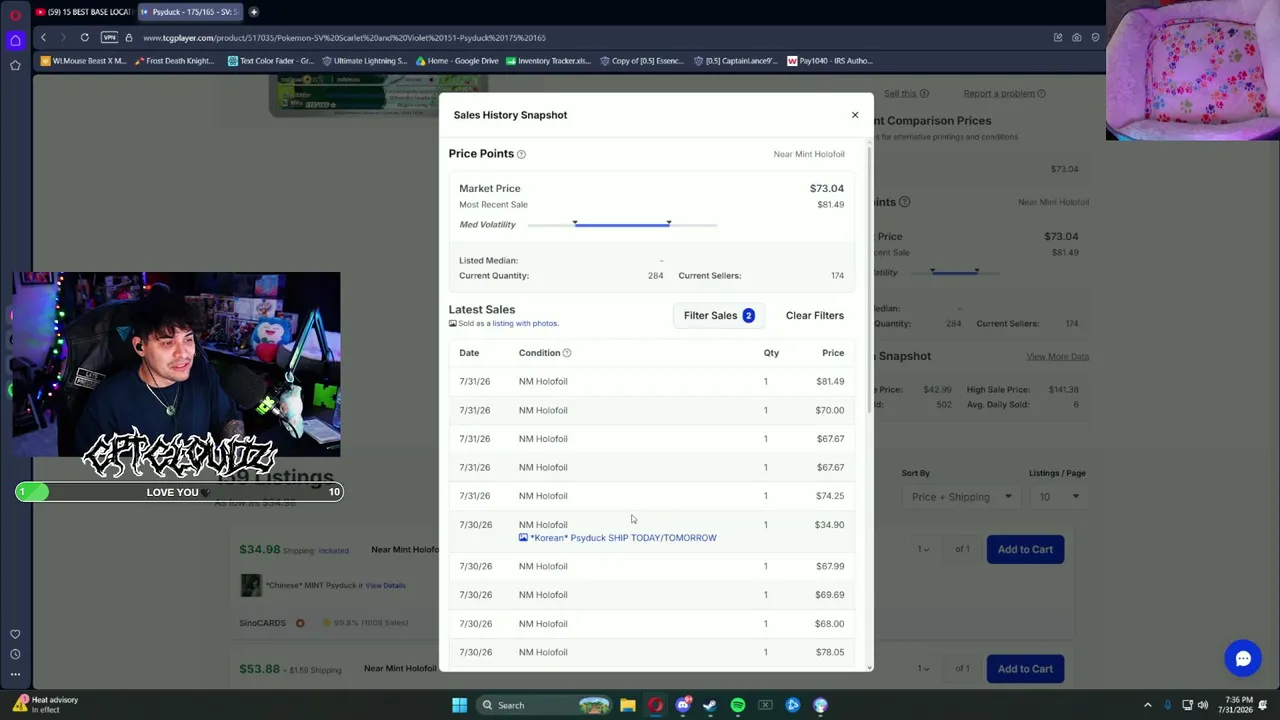Select the 7/30/26 sale priced $34.90
The width and height of the screenshot is (1280, 720).
652,531
